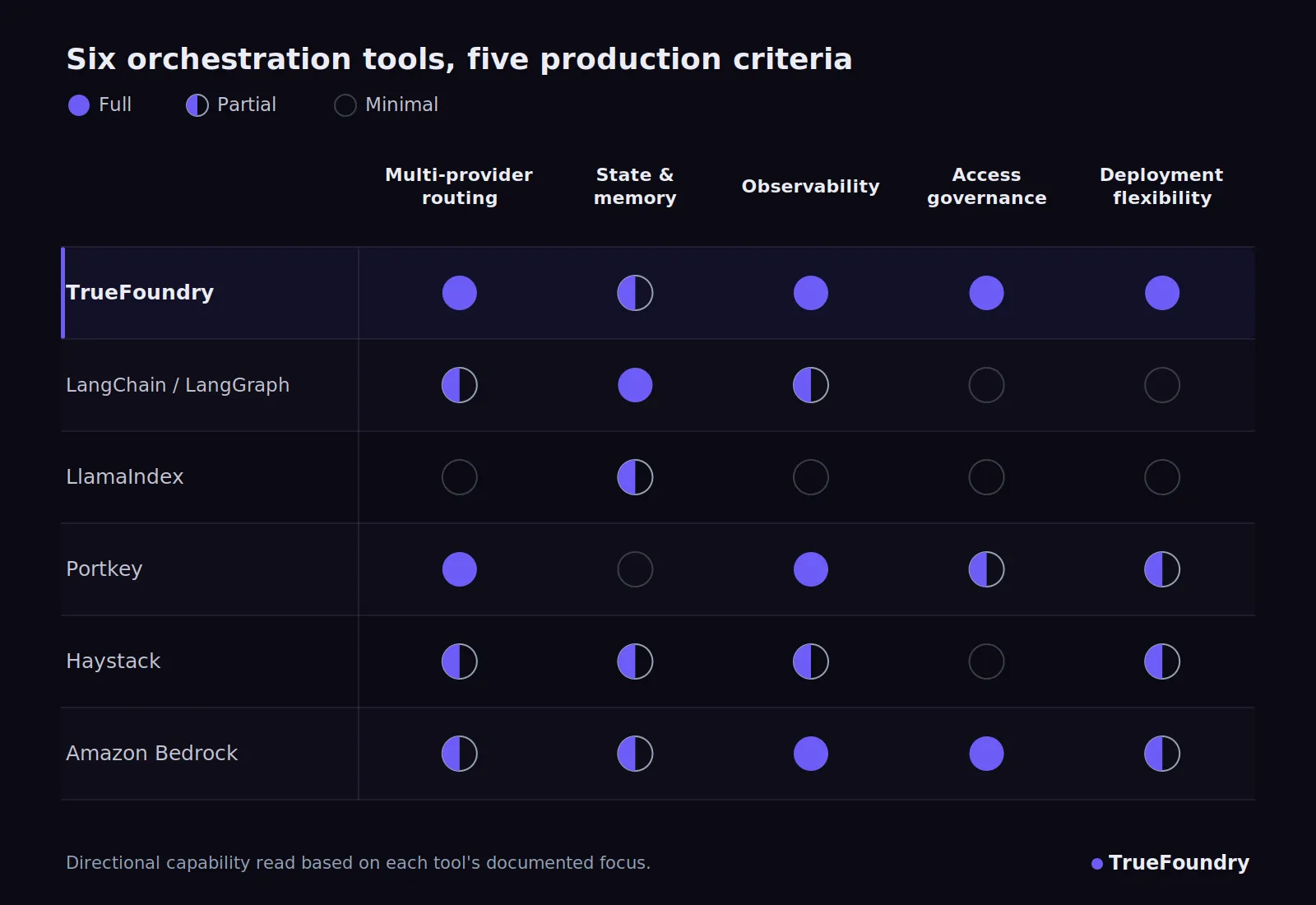Click Amazon Bedrock's Access governance full circle
This screenshot has width=1316, height=905.
[986, 754]
